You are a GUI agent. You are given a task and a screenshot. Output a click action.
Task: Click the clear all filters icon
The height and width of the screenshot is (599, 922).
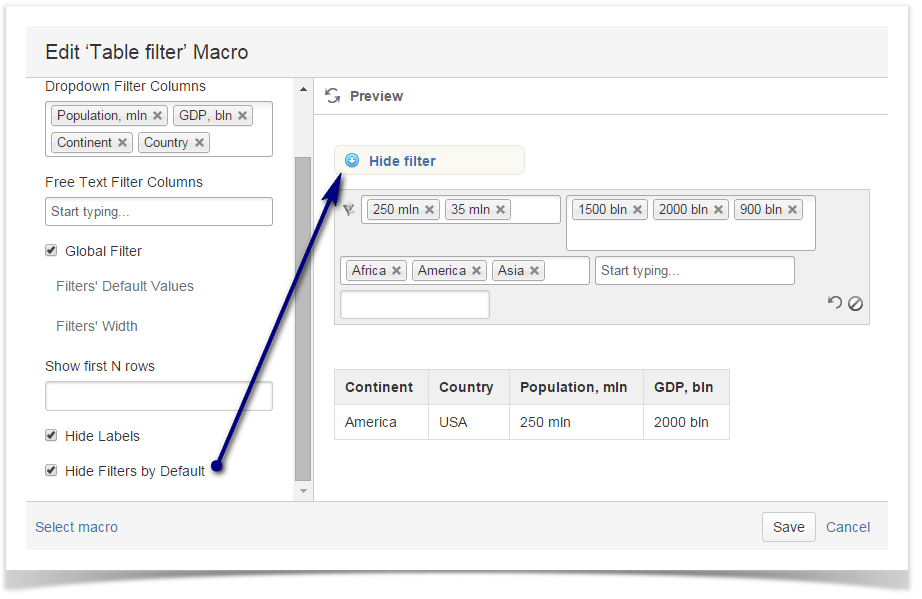(856, 304)
